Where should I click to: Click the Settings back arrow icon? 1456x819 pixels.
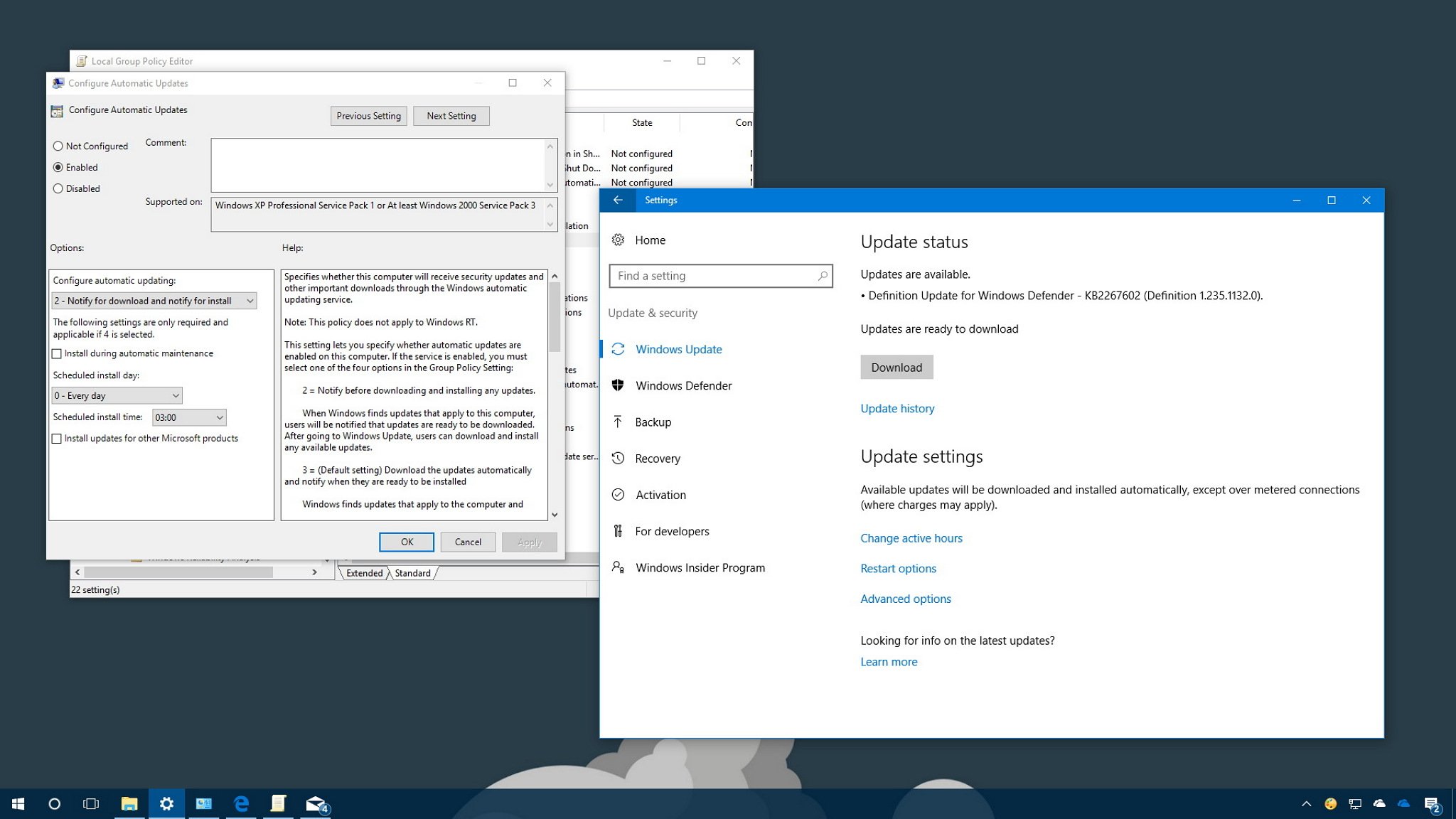(617, 199)
